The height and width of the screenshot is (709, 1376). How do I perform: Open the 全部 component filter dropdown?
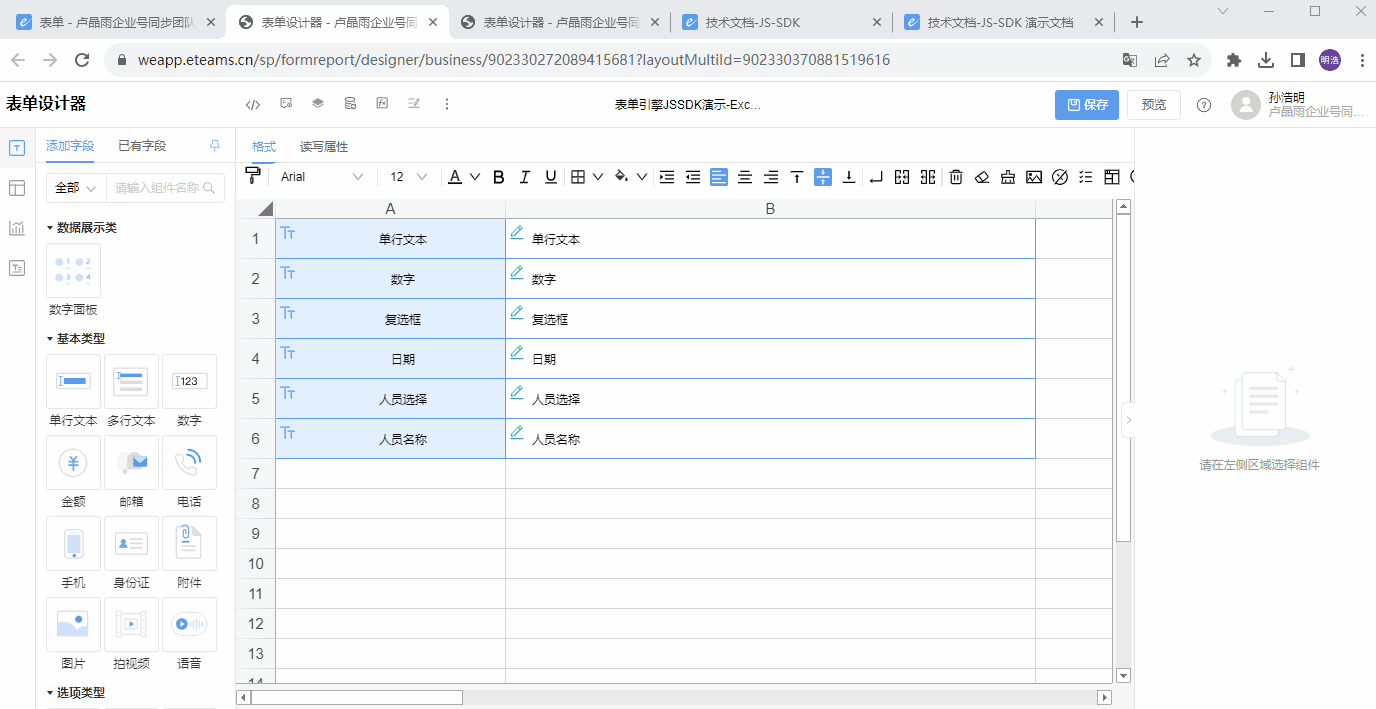(74, 187)
